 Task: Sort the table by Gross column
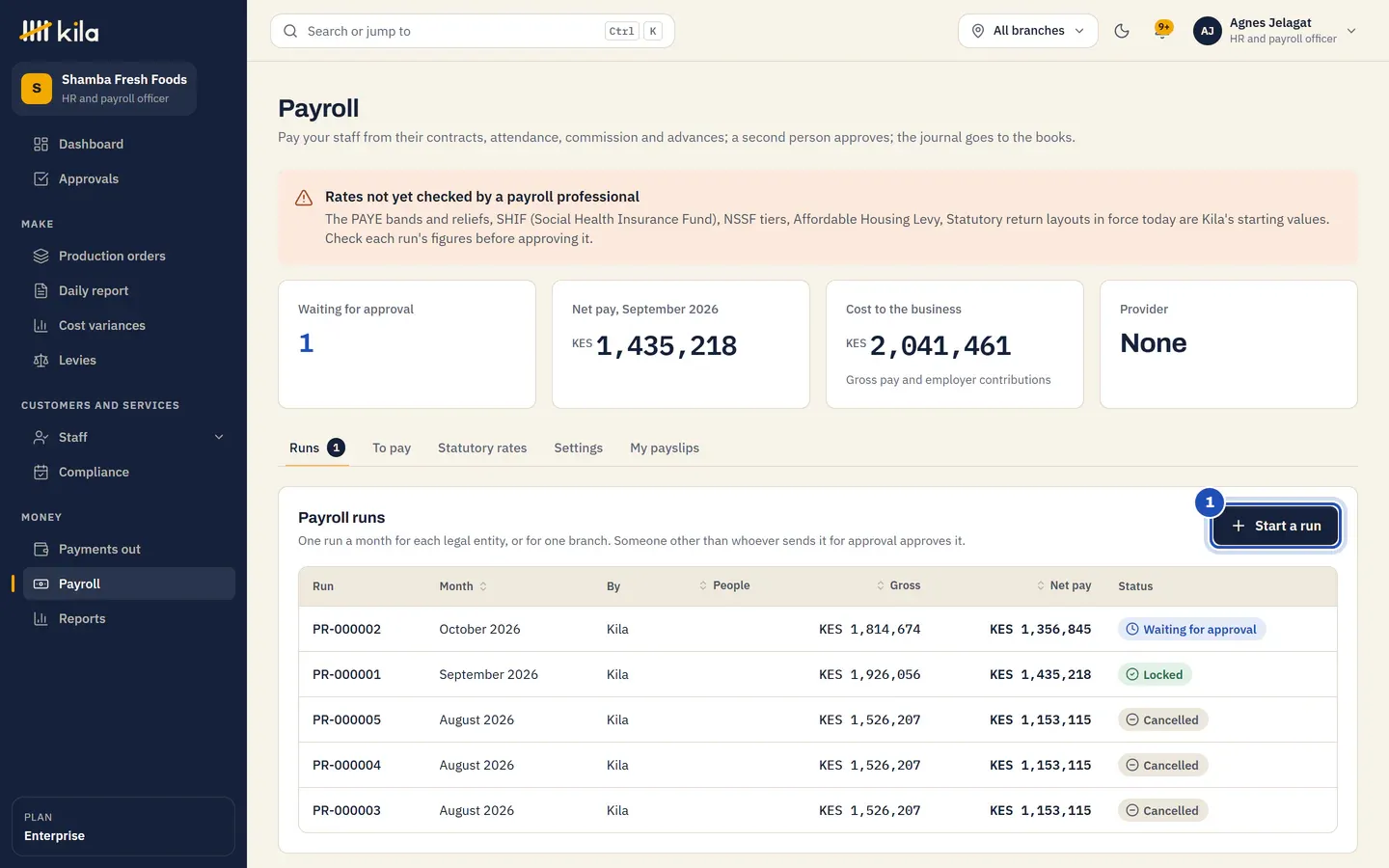pos(898,585)
